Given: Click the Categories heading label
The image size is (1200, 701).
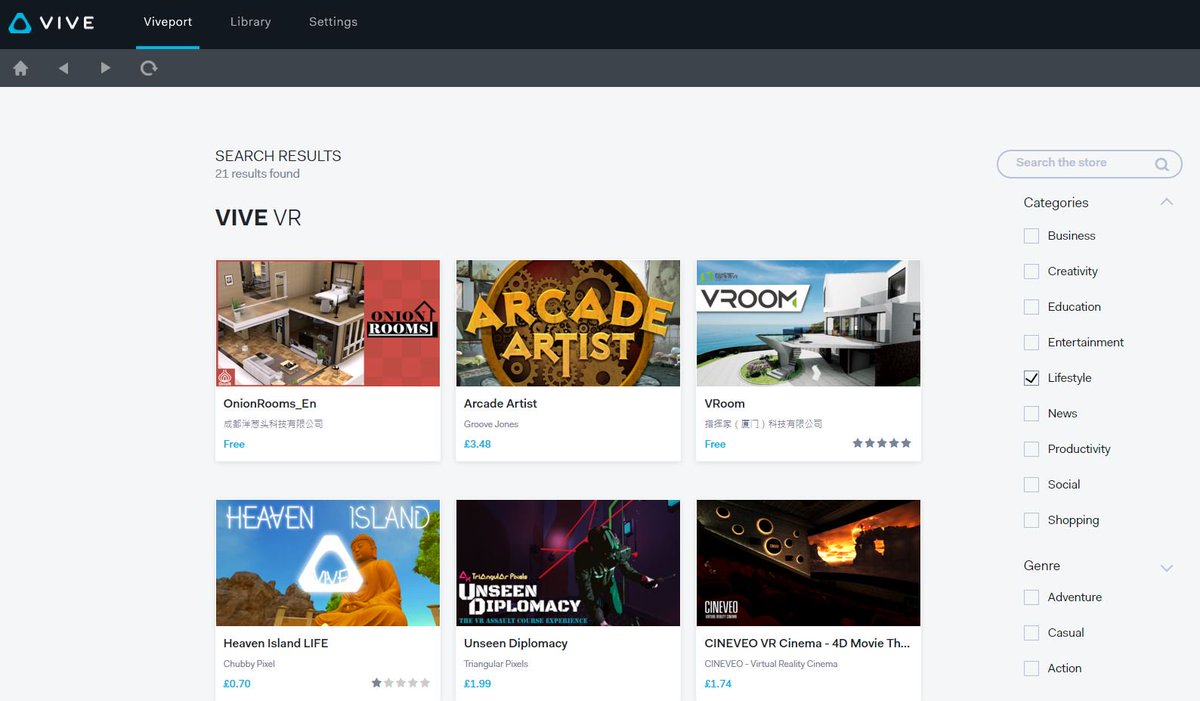Looking at the screenshot, I should [1056, 203].
